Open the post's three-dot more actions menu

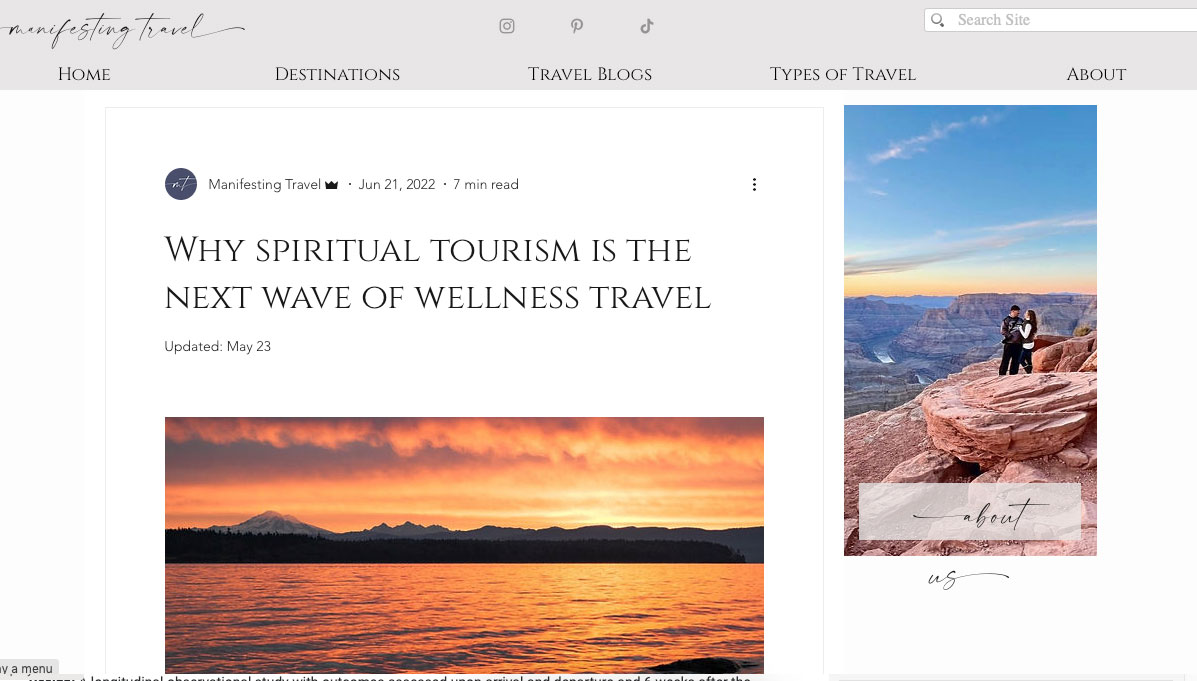click(754, 184)
